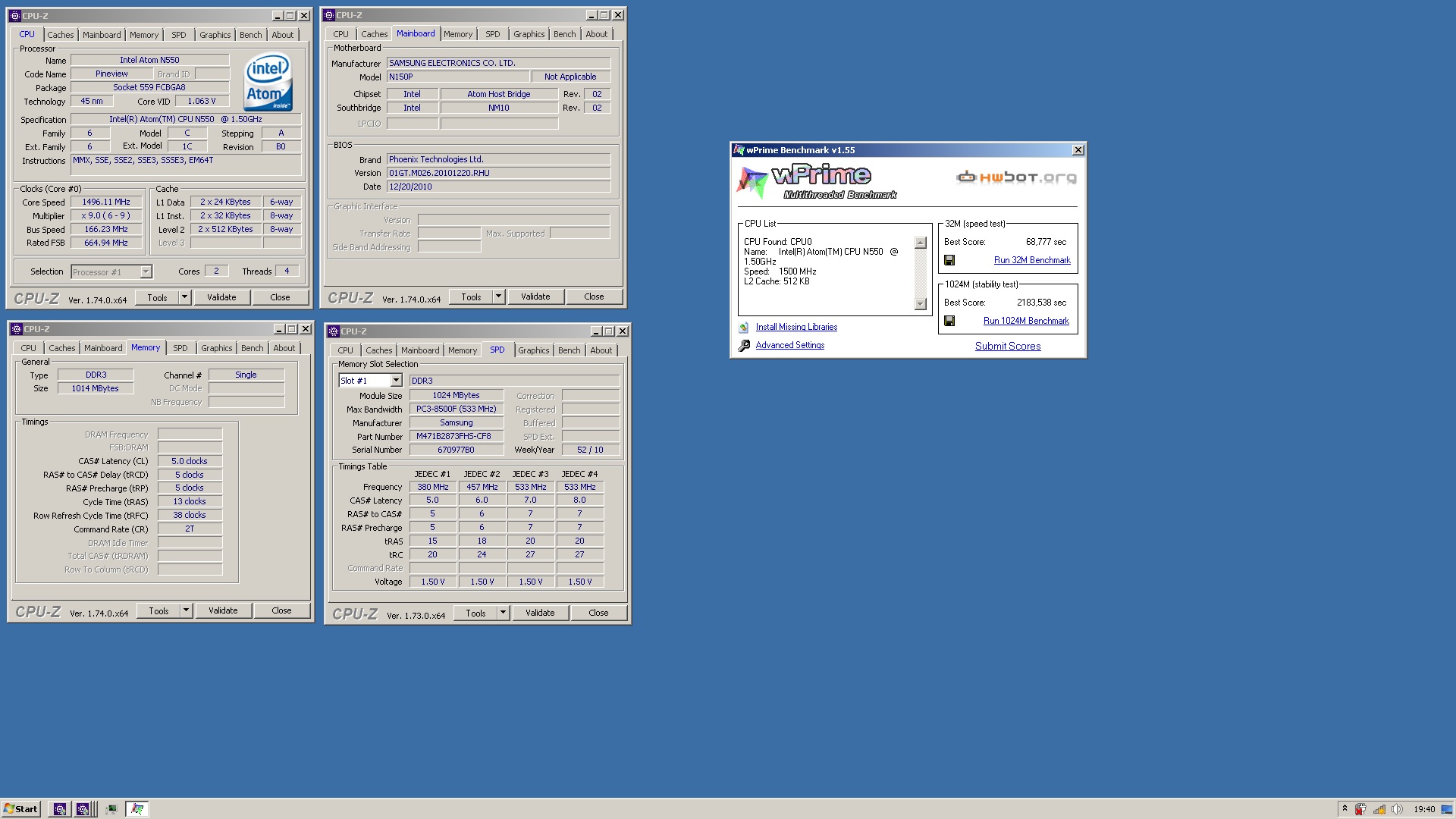This screenshot has height=819, width=1456.
Task: Click the title icon of CPU-Z SPD window
Action: pyautogui.click(x=334, y=331)
